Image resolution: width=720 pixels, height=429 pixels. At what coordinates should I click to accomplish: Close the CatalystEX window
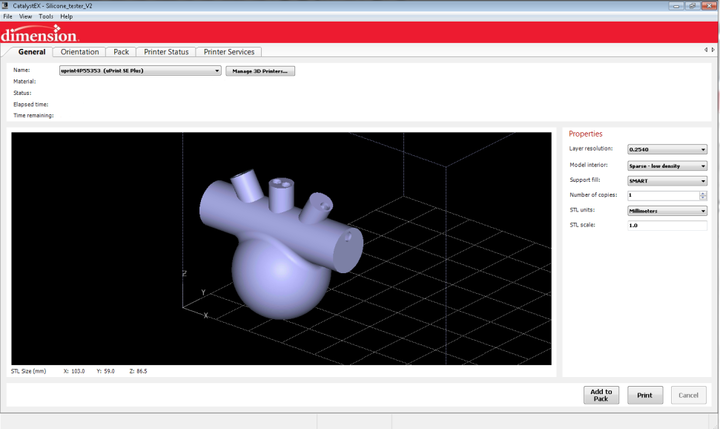[709, 6]
